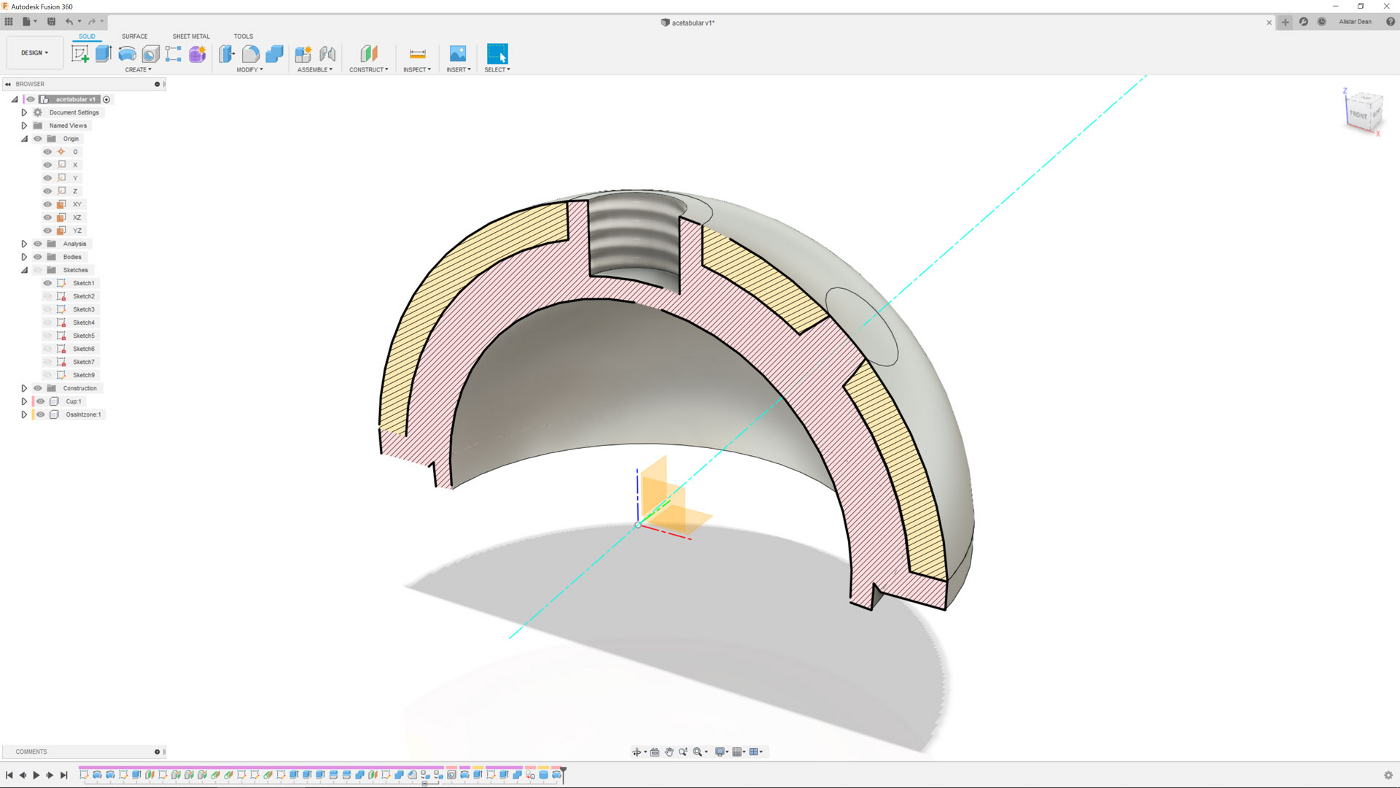
Task: Select the Revolve tool icon
Action: click(127, 54)
